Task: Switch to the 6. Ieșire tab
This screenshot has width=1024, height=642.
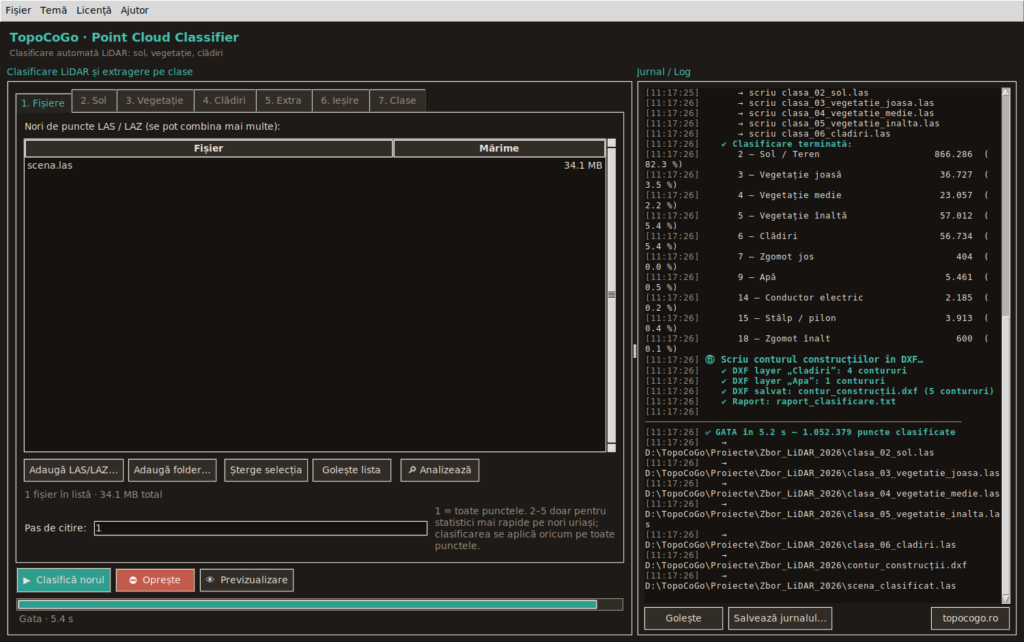Action: 340,101
